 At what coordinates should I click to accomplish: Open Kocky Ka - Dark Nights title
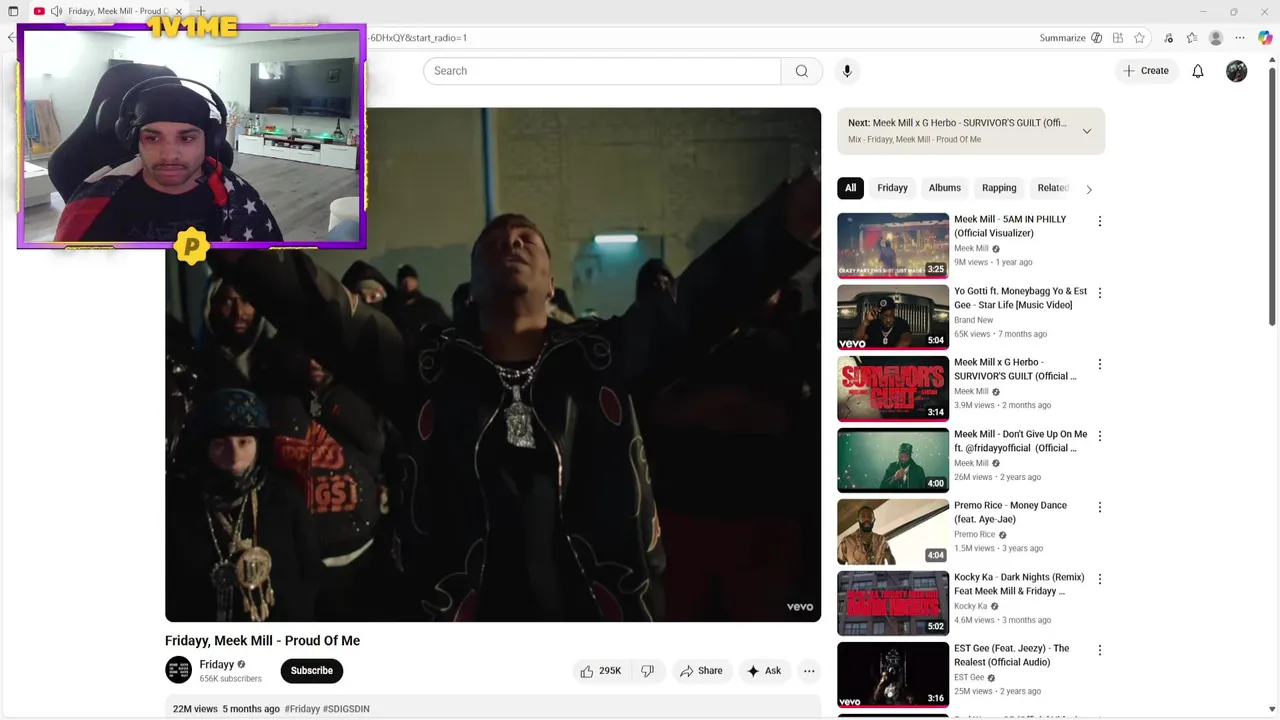coord(1019,584)
